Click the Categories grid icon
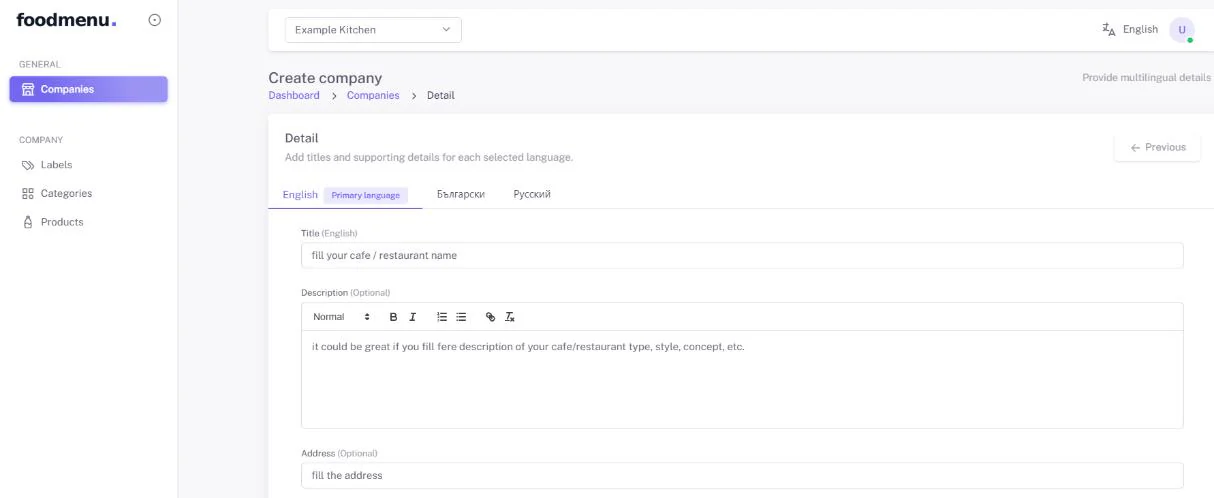1214x498 pixels. pyautogui.click(x=28, y=194)
